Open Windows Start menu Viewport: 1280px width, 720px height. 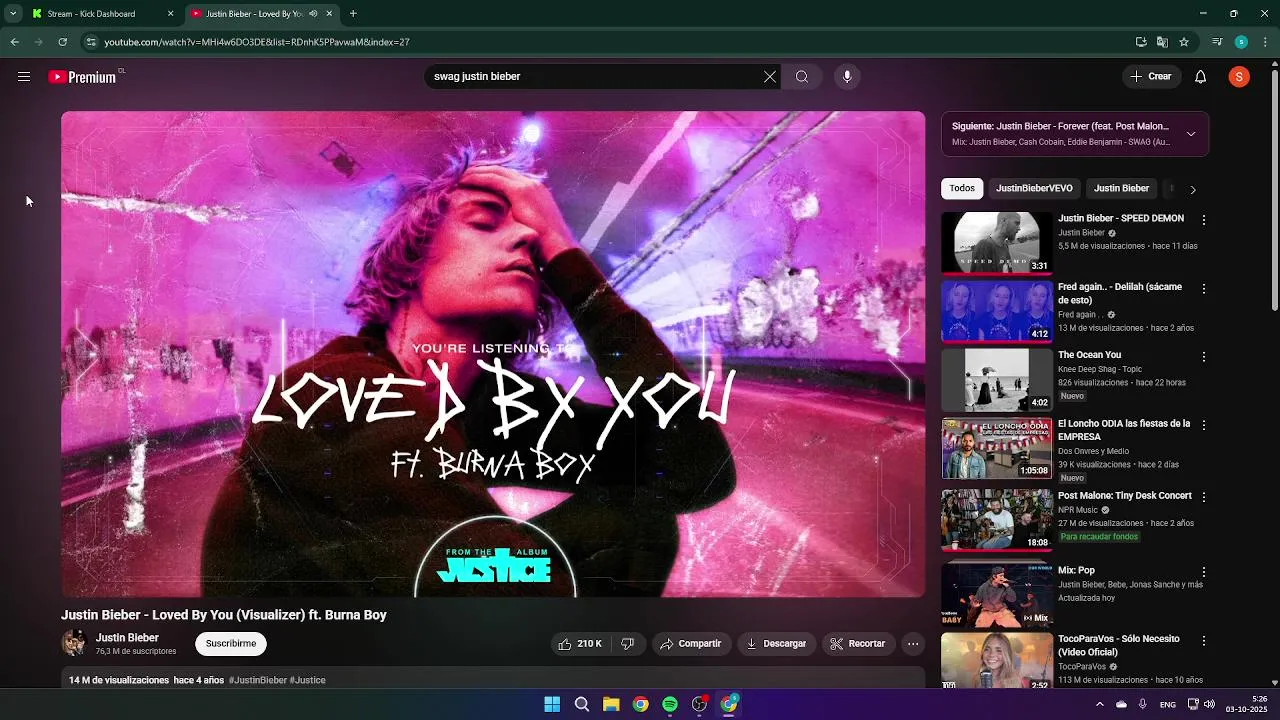pos(552,704)
